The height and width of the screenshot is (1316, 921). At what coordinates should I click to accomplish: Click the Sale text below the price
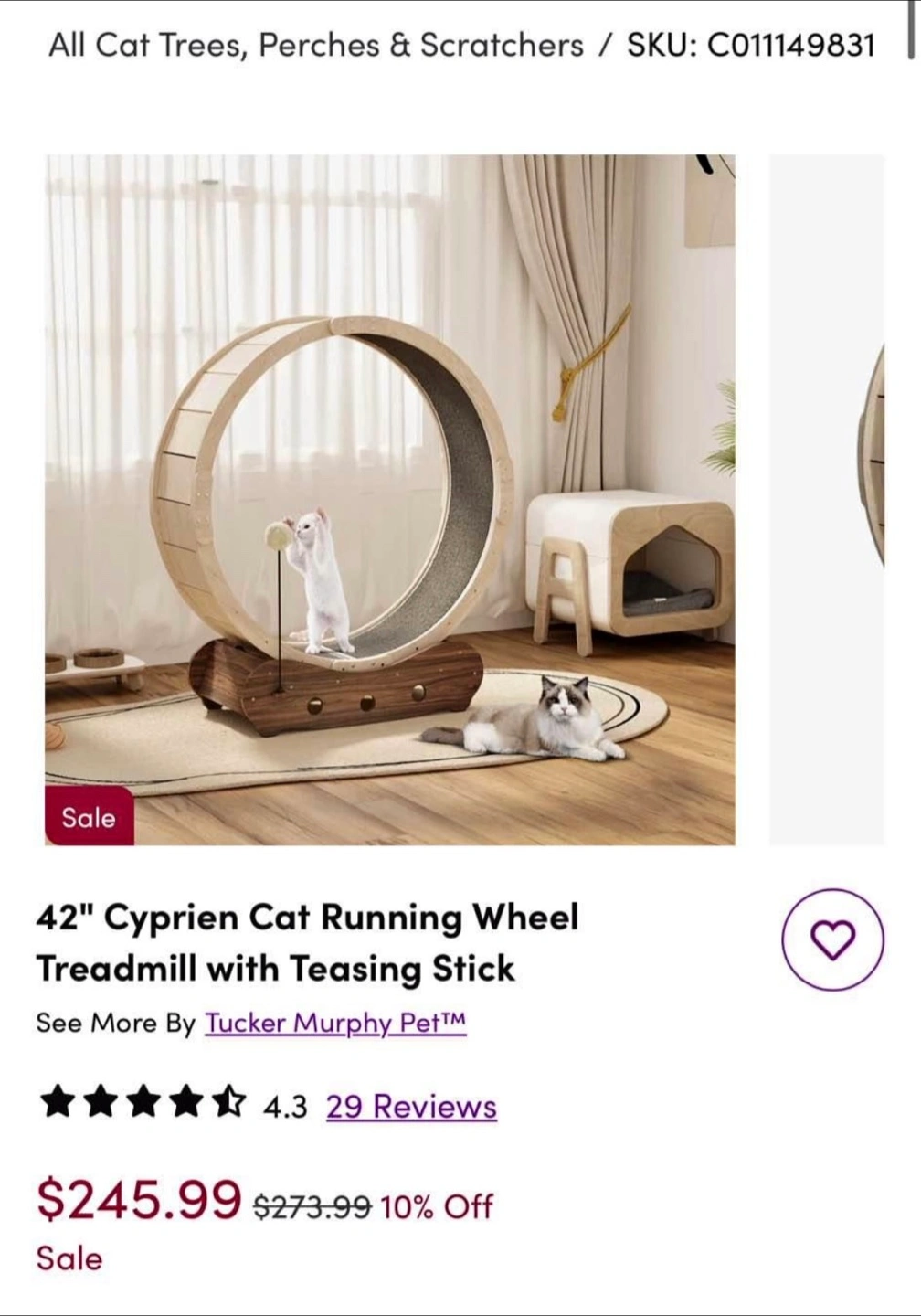pos(69,1259)
